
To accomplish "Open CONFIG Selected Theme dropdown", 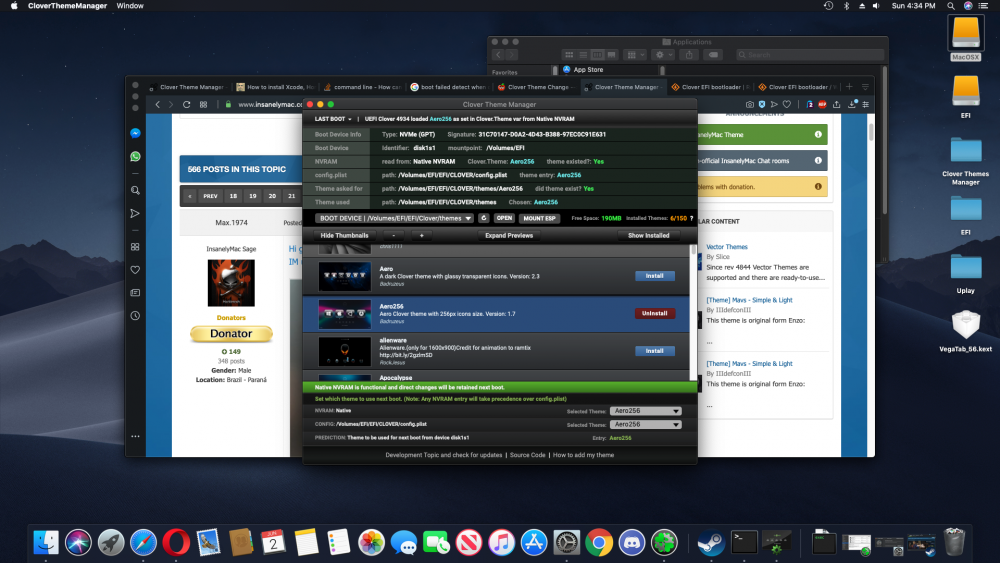I will click(x=645, y=425).
